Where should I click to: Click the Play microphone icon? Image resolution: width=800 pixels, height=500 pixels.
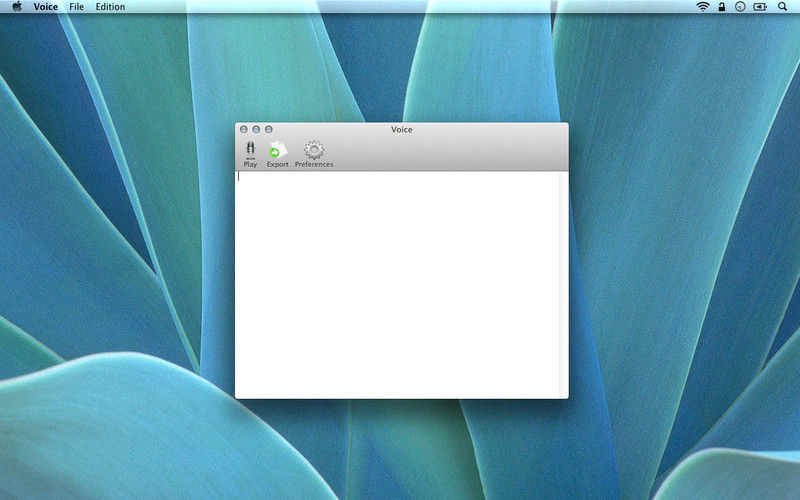coord(250,149)
